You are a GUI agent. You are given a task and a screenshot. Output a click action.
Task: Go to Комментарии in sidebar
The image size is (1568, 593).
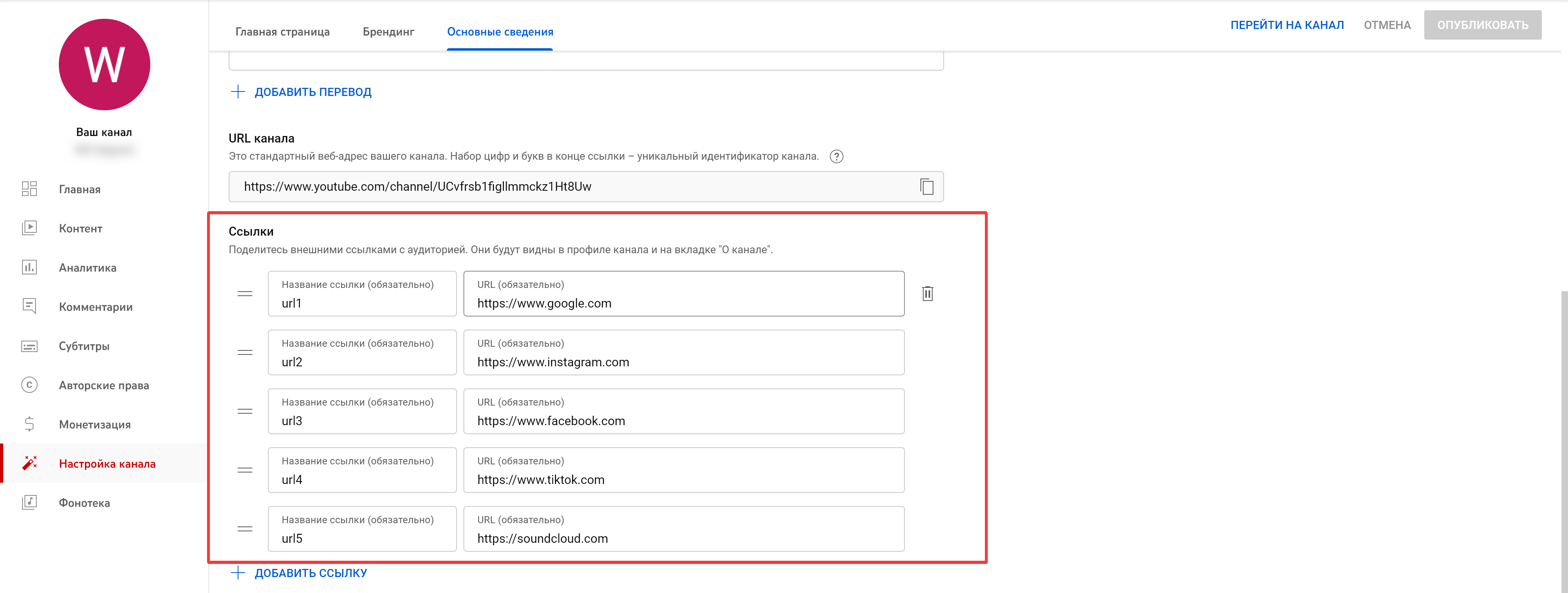[95, 307]
